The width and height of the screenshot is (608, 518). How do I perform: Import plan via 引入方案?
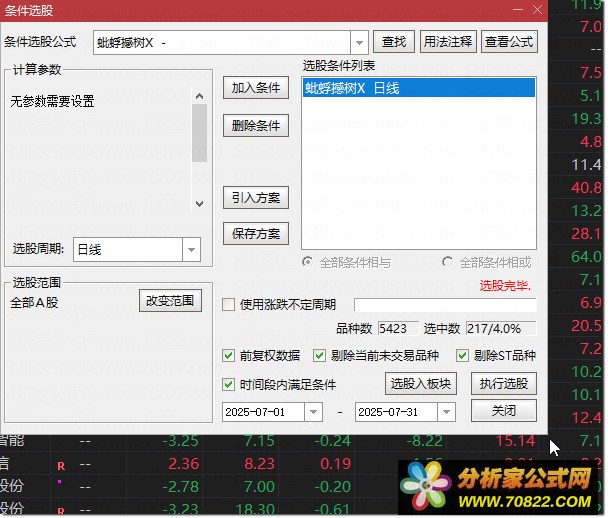256,198
